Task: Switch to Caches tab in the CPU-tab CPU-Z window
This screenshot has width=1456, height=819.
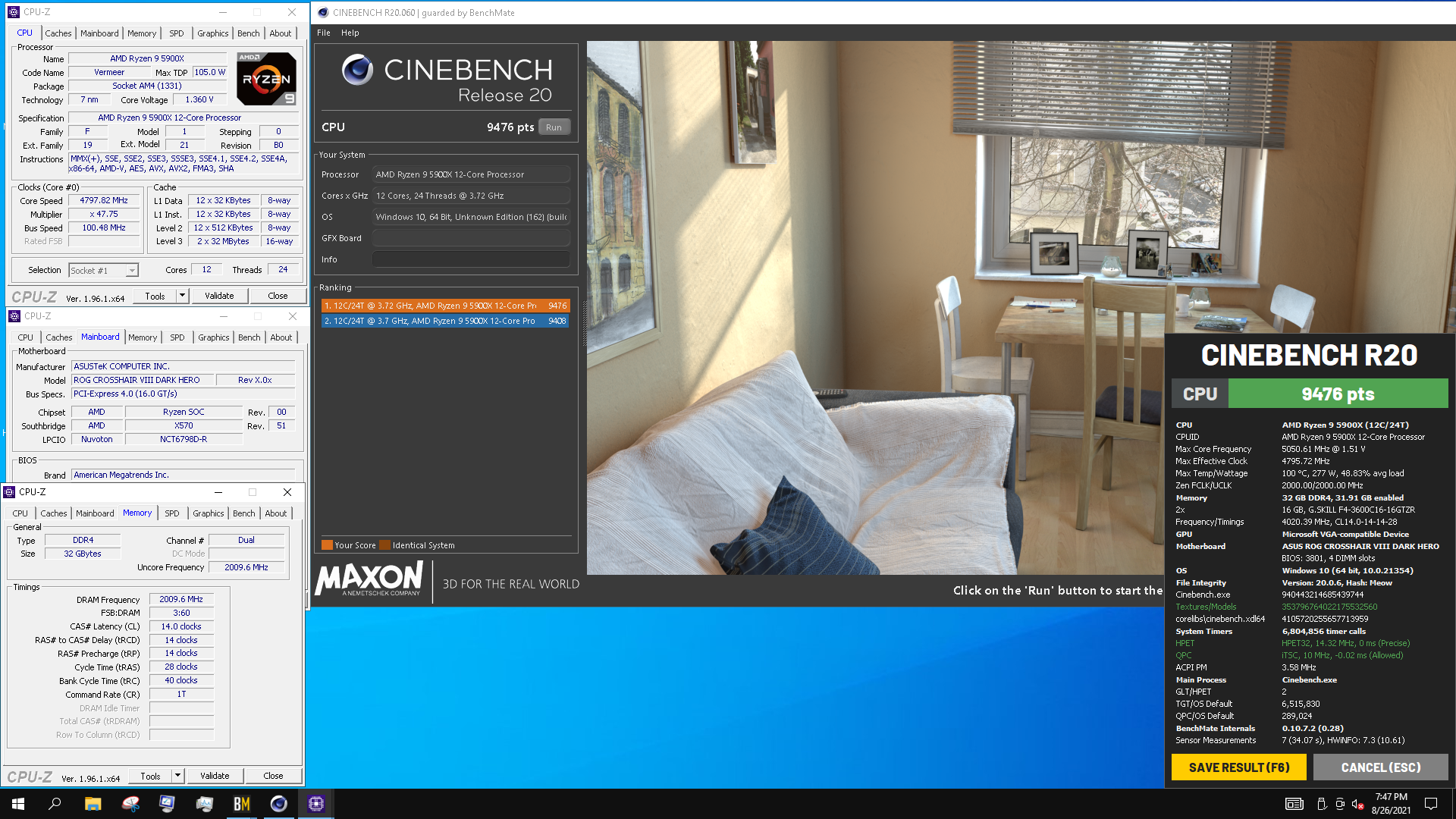Action: pos(58,33)
